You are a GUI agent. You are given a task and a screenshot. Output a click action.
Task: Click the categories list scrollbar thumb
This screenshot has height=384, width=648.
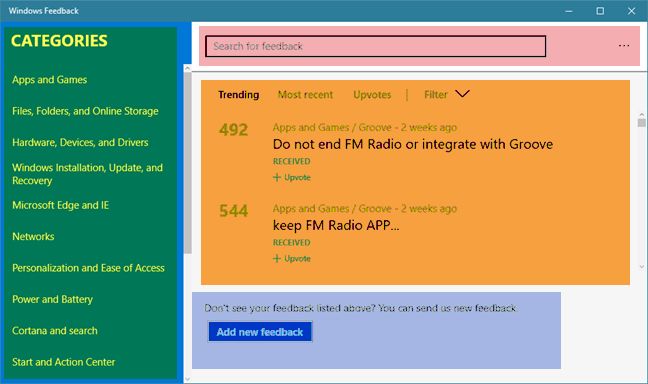(188, 163)
